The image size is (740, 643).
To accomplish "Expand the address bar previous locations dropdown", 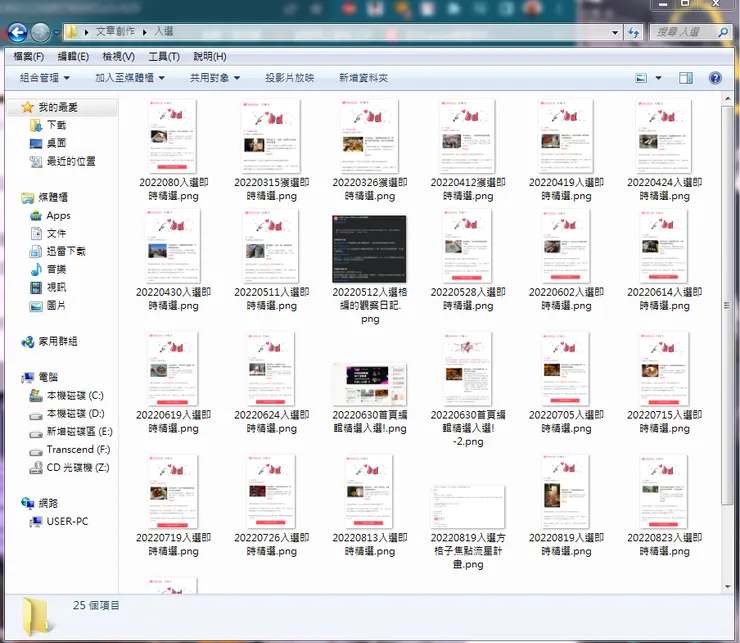I will [x=615, y=32].
